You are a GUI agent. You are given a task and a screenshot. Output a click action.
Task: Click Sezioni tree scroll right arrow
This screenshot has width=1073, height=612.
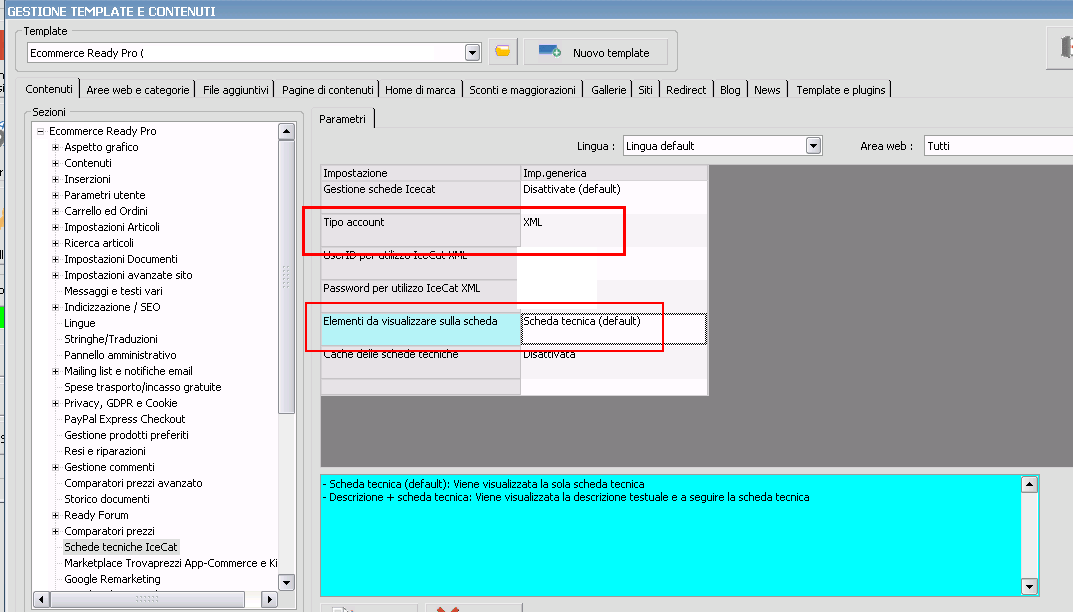click(270, 600)
